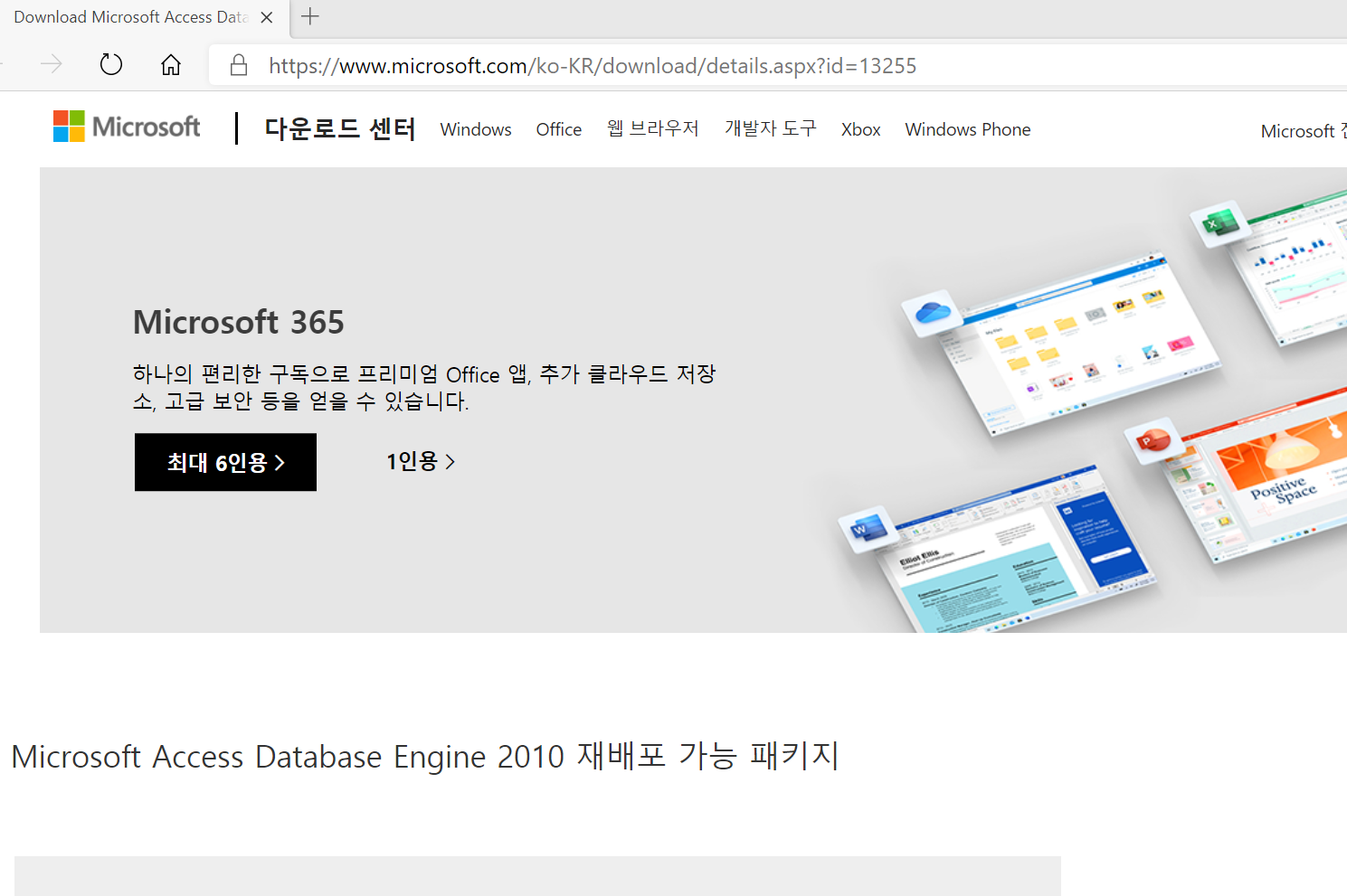Click the OneDrive cloud icon in banner

pos(933,313)
